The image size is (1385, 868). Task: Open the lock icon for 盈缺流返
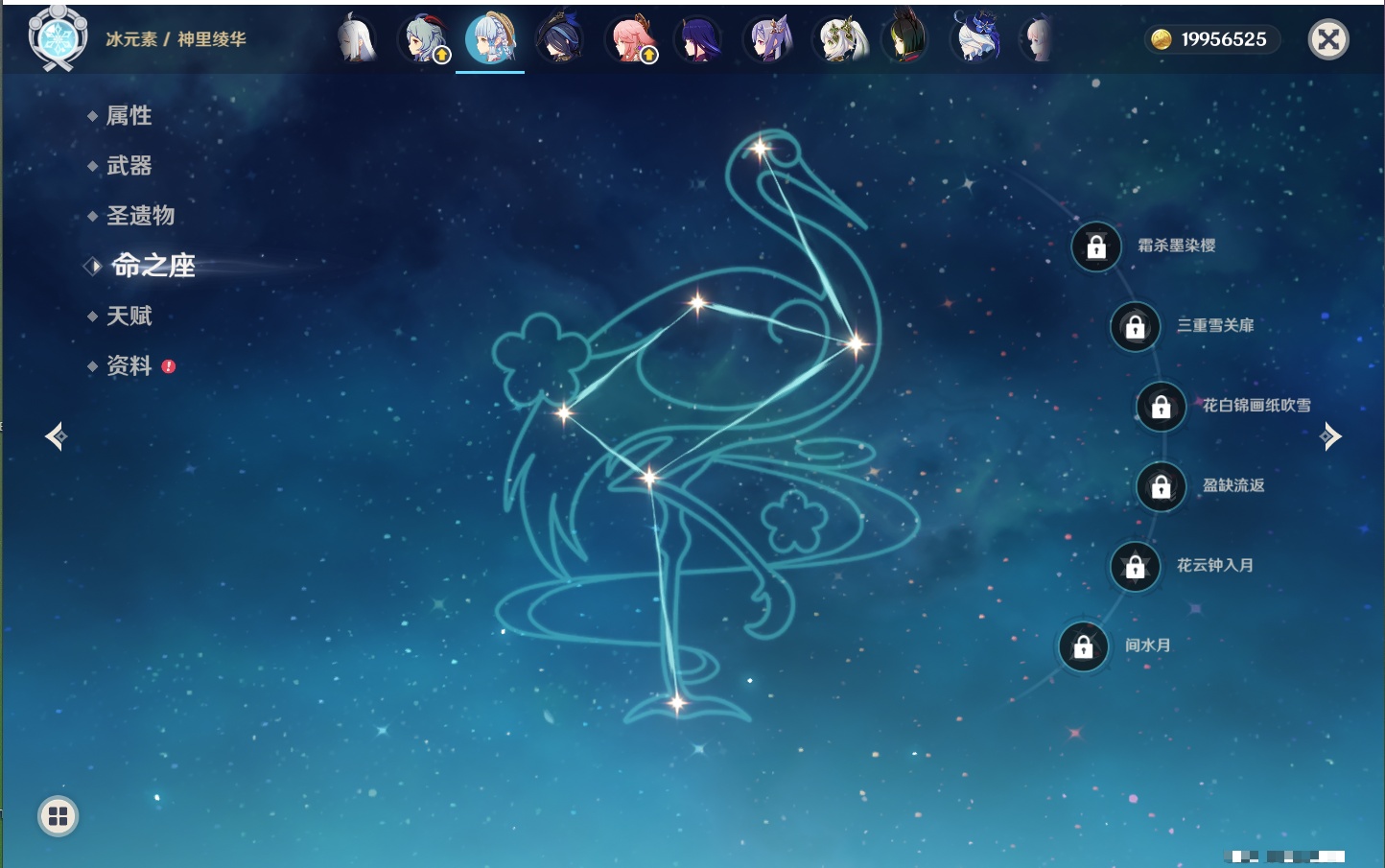(1161, 486)
